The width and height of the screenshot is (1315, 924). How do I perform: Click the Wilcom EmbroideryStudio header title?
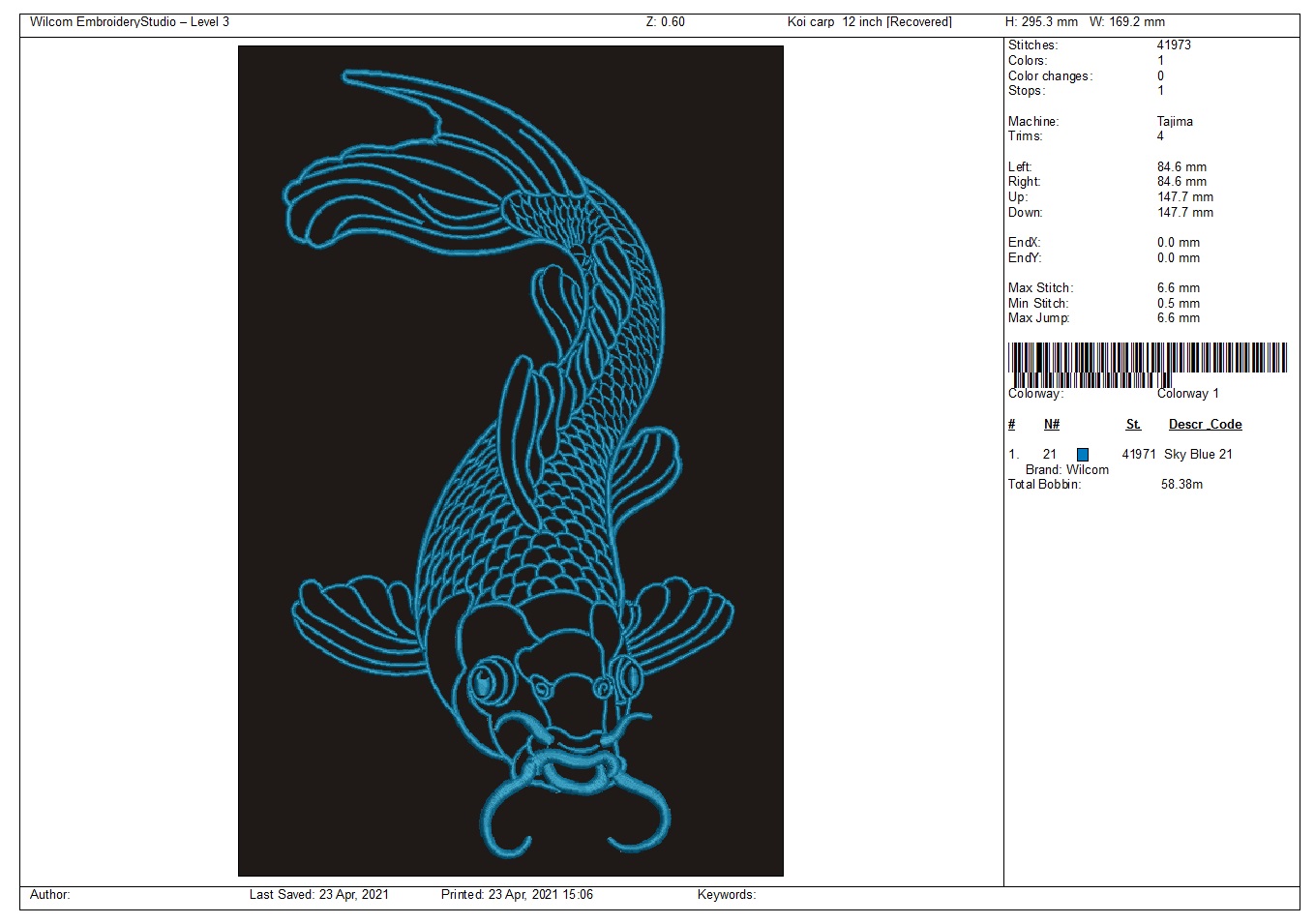point(130,22)
